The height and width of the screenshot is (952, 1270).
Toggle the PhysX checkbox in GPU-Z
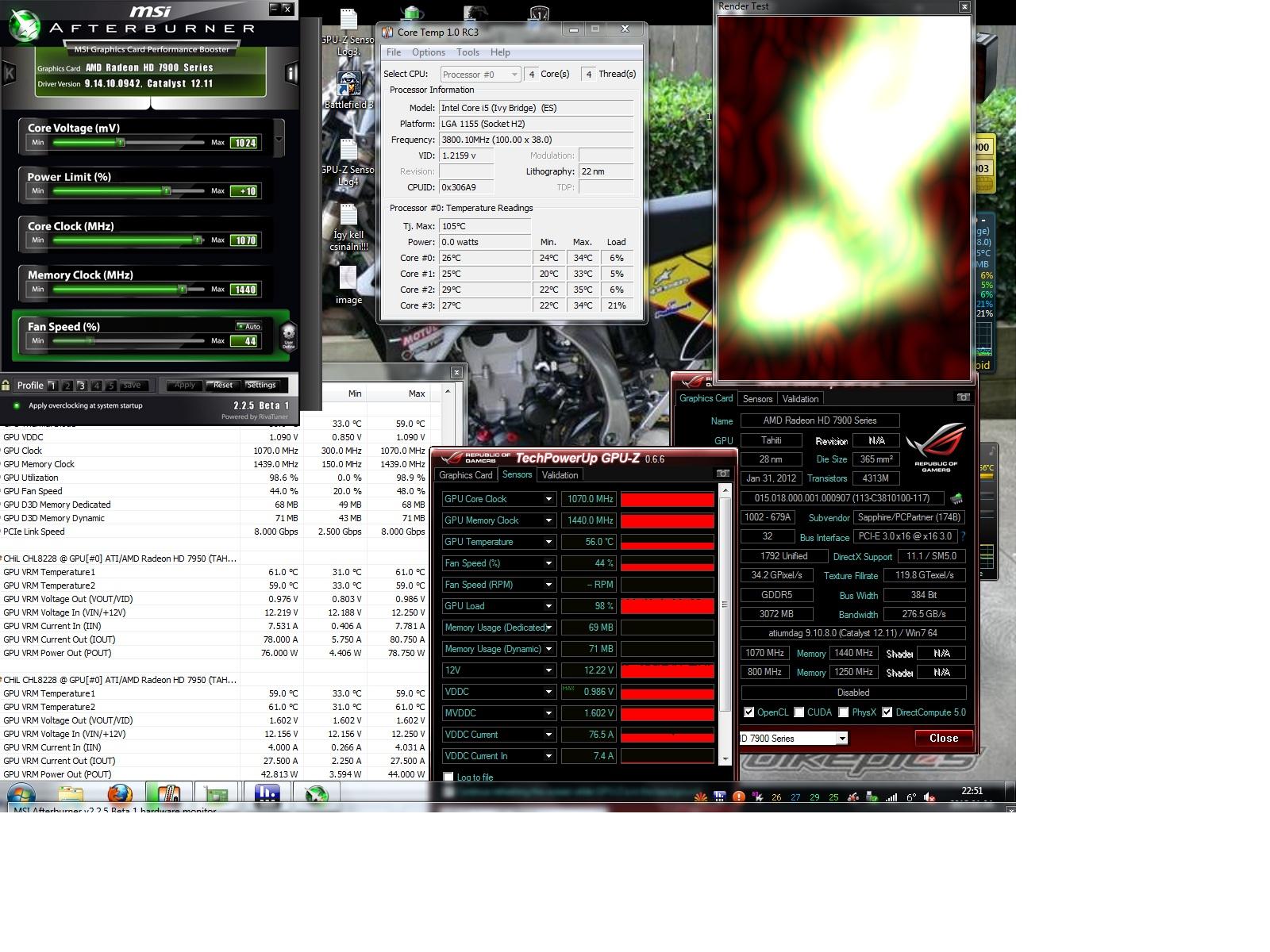click(x=843, y=712)
